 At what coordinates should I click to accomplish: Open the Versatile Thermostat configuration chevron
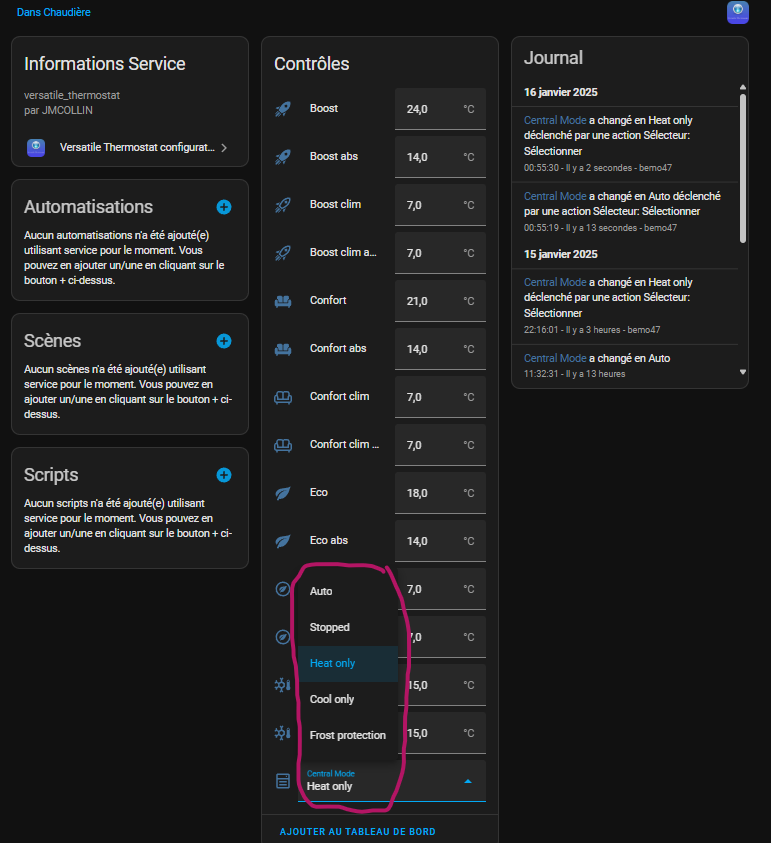click(224, 147)
